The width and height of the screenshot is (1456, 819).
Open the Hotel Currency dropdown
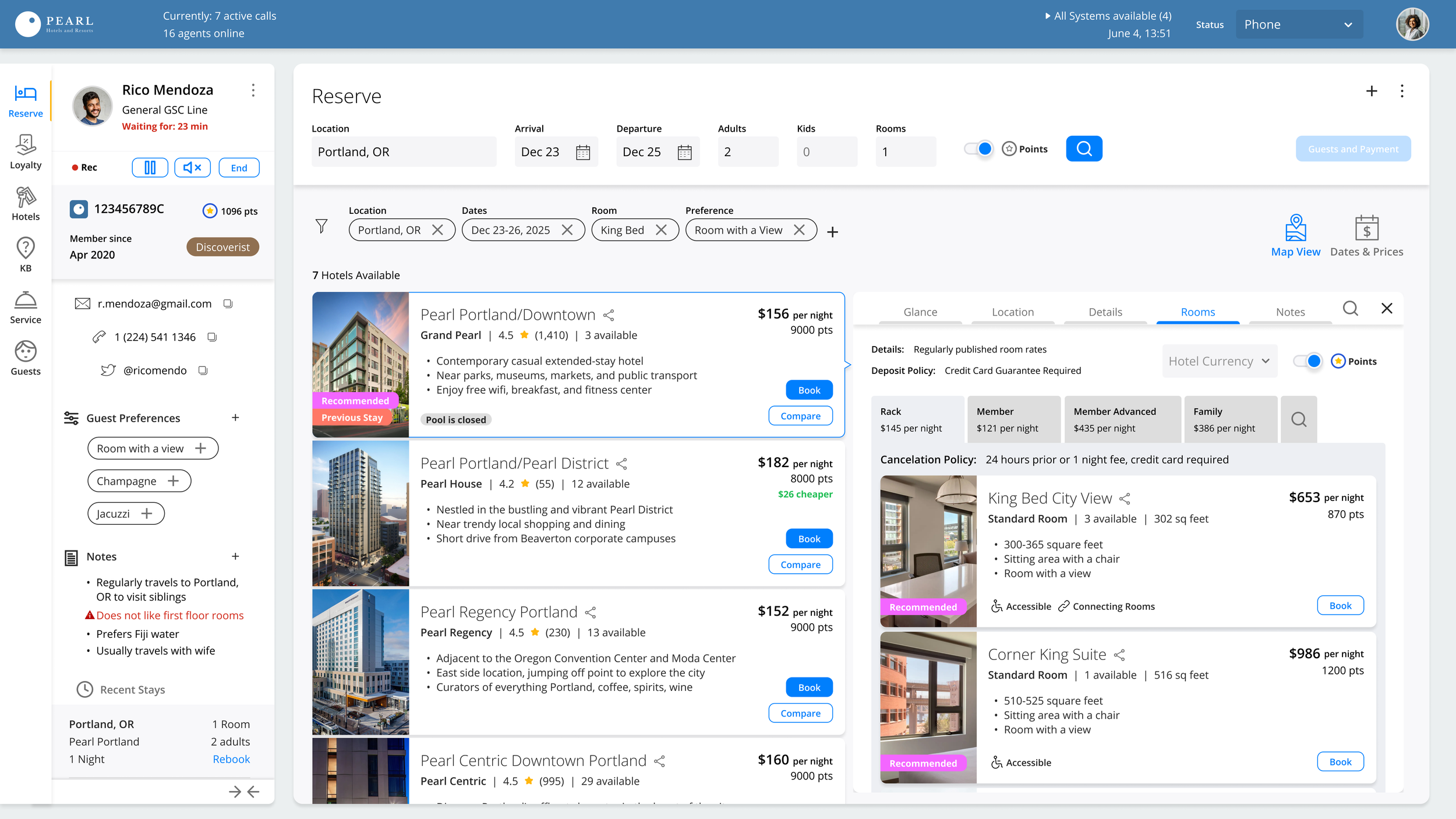click(1219, 361)
